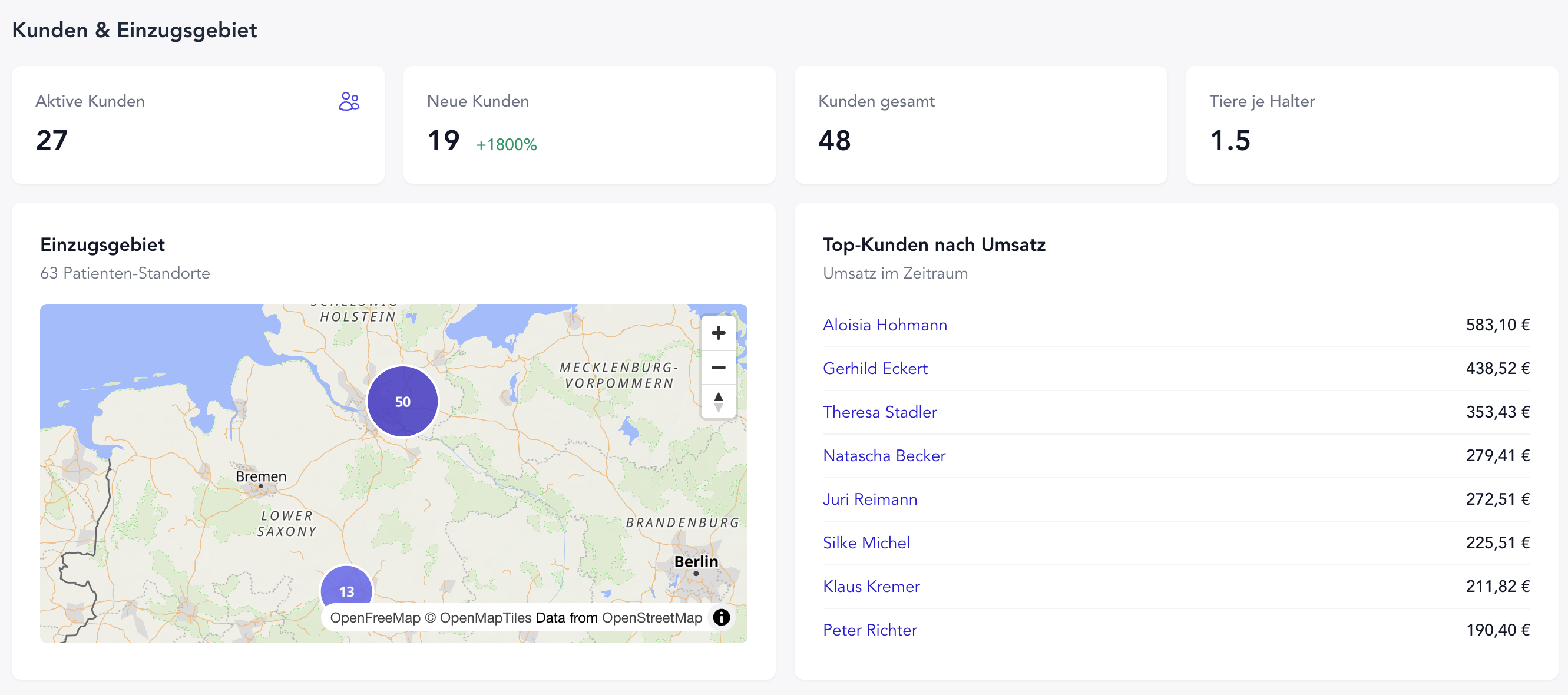Image resolution: width=1568 pixels, height=695 pixels.
Task: Click the Bremen label on the map
Action: click(x=260, y=476)
